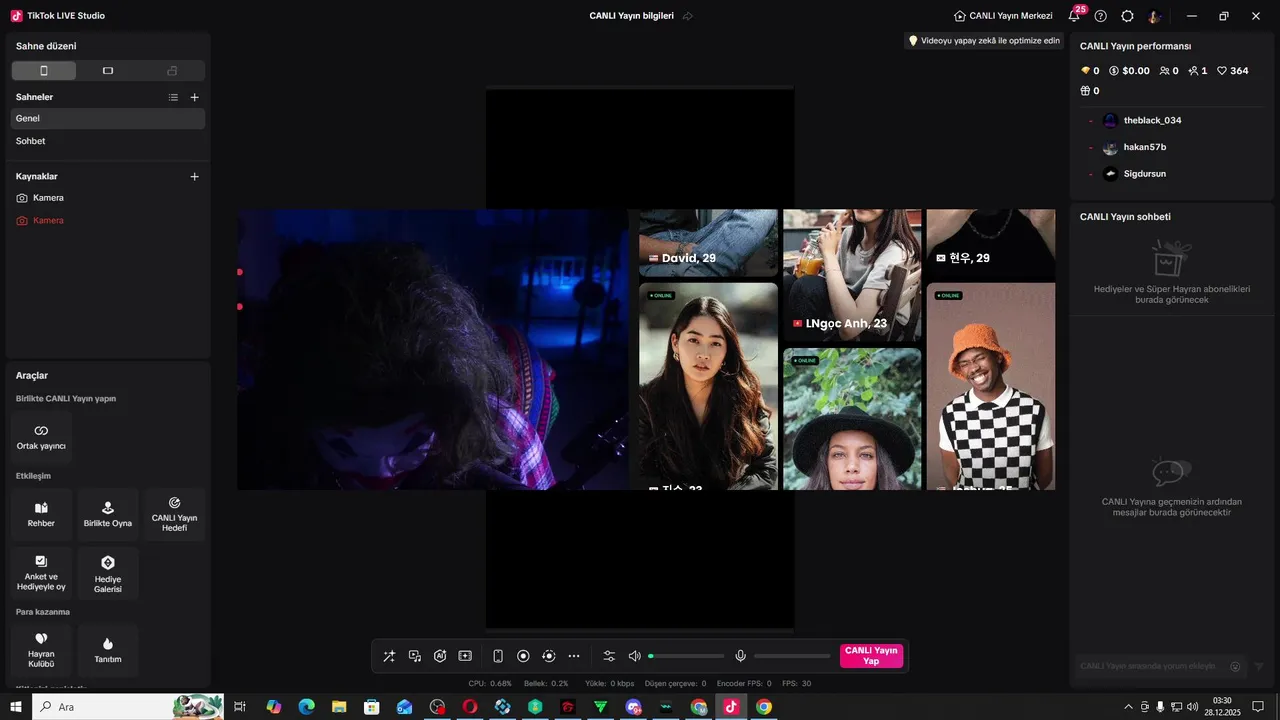Open the media and music tool

[x=415, y=656]
